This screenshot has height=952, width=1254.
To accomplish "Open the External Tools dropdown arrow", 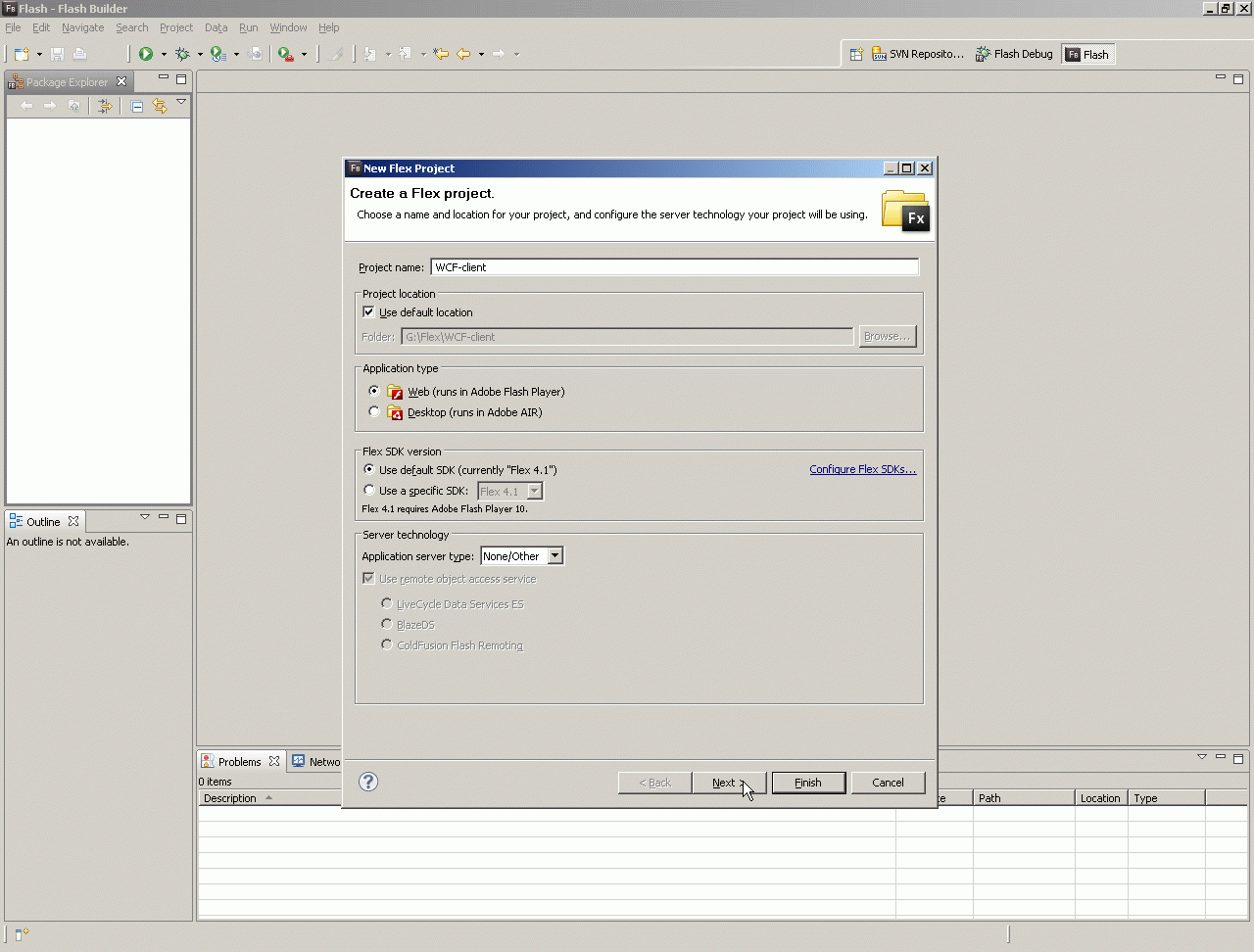I will pyautogui.click(x=304, y=55).
